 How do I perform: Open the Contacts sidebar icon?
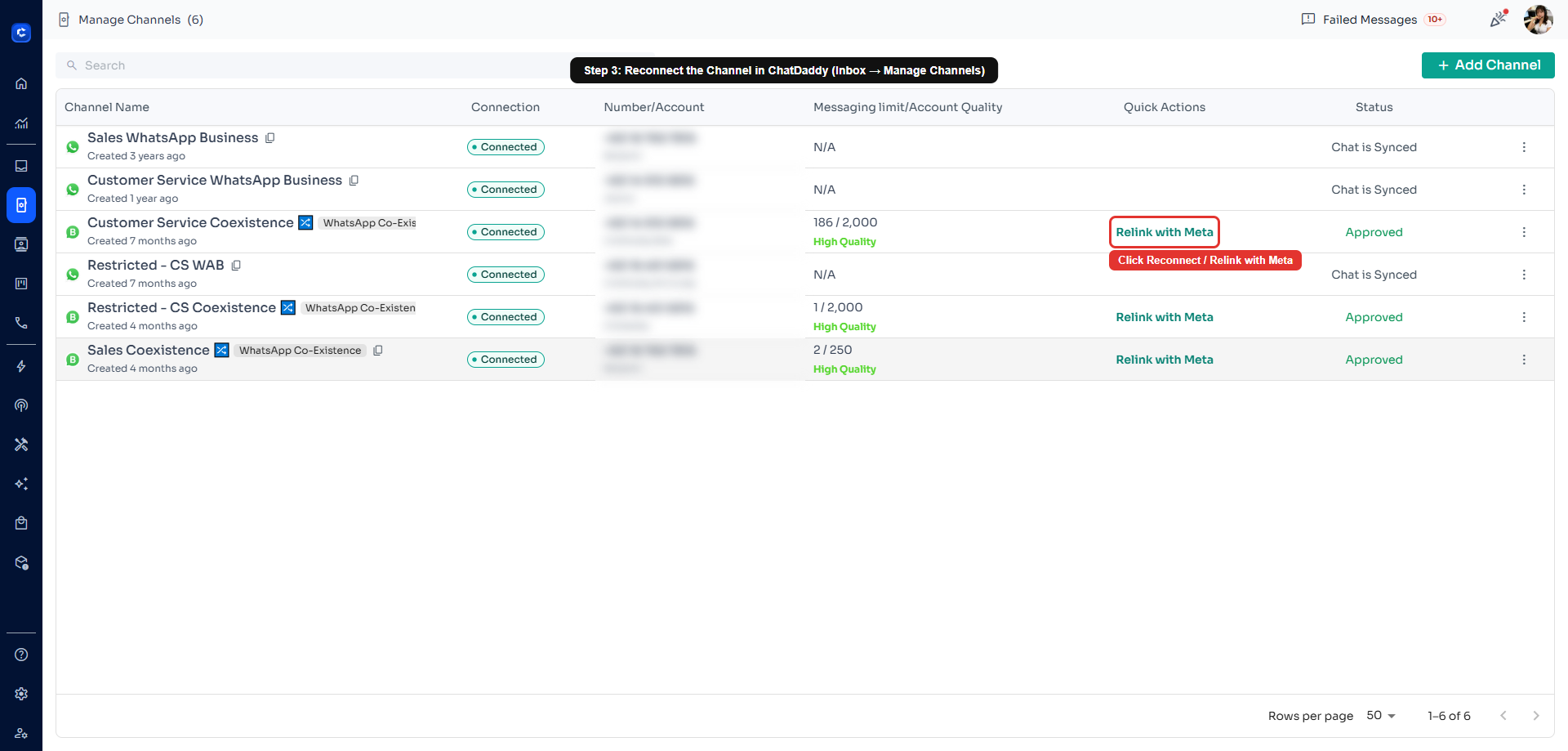point(21,244)
